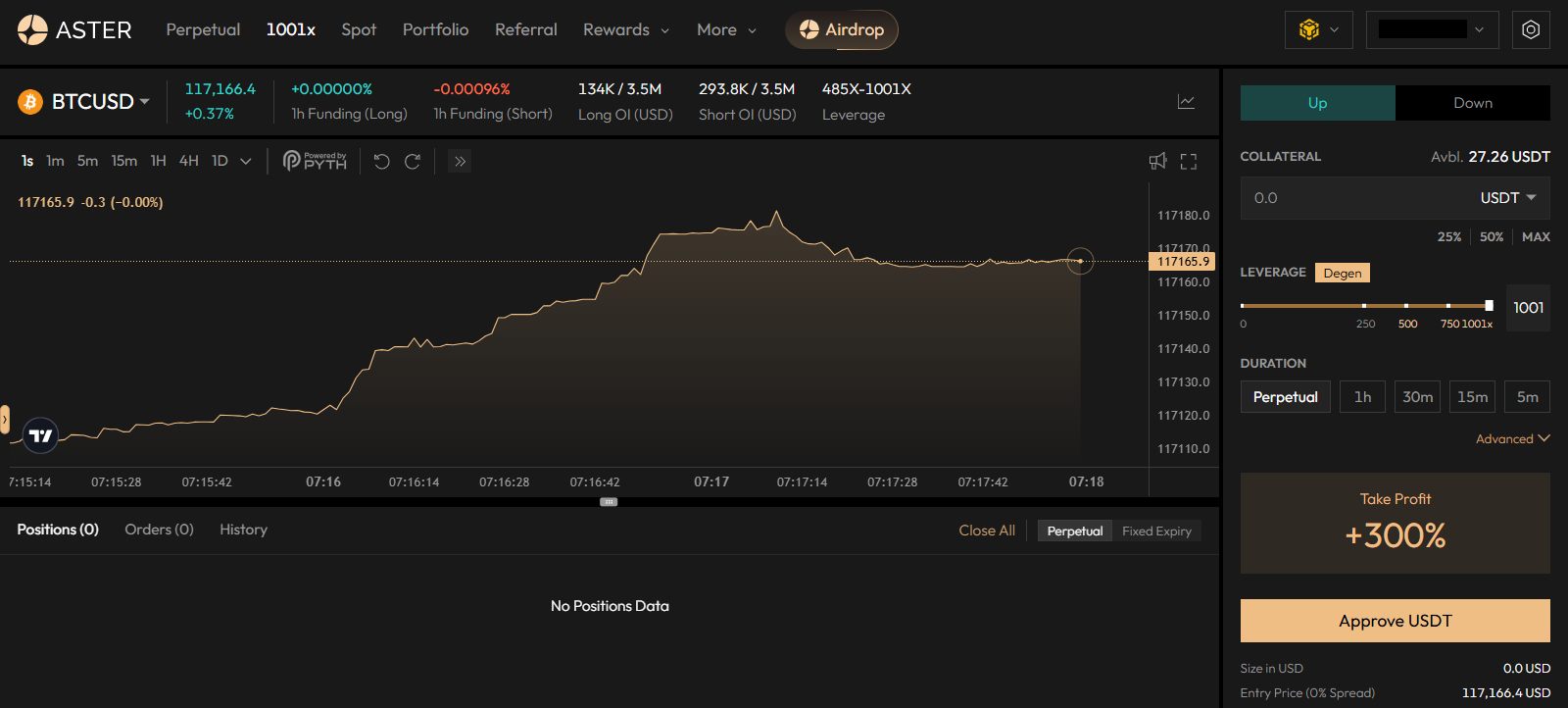Screen dimensions: 1568x708
Task: Click the leverage slider handle
Action: click(1489, 306)
